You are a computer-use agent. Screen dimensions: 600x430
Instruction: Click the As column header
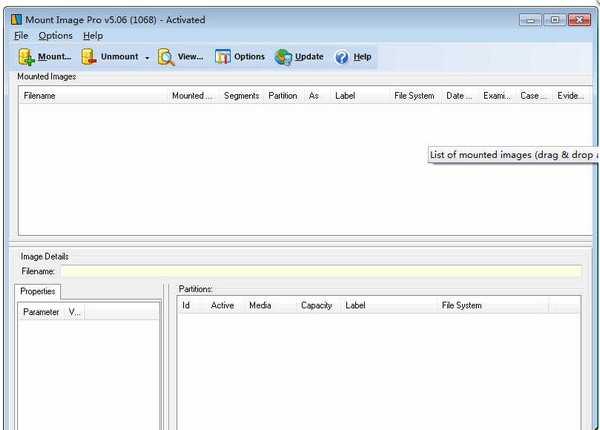coord(317,96)
